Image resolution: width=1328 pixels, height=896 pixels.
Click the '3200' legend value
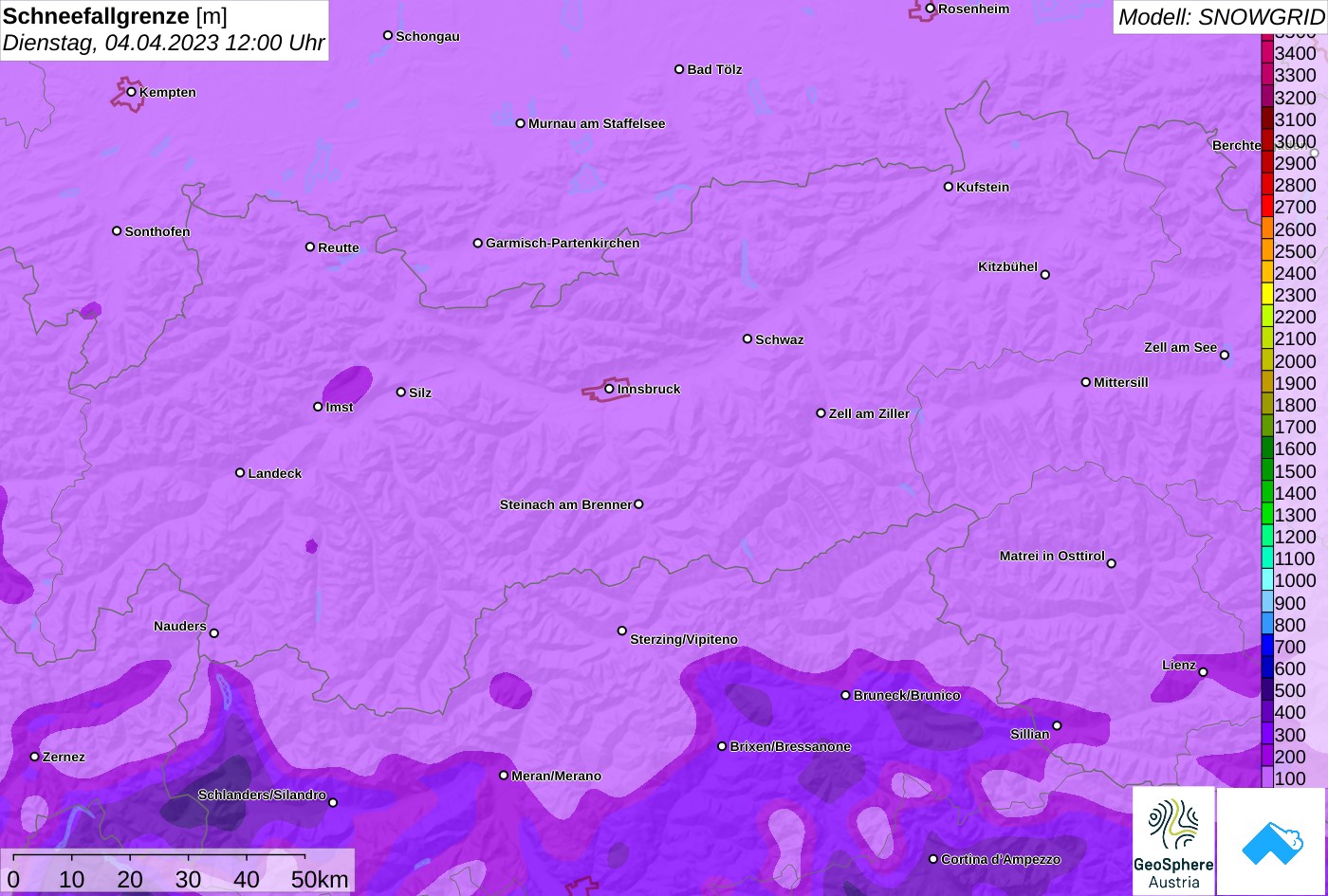(x=1295, y=98)
